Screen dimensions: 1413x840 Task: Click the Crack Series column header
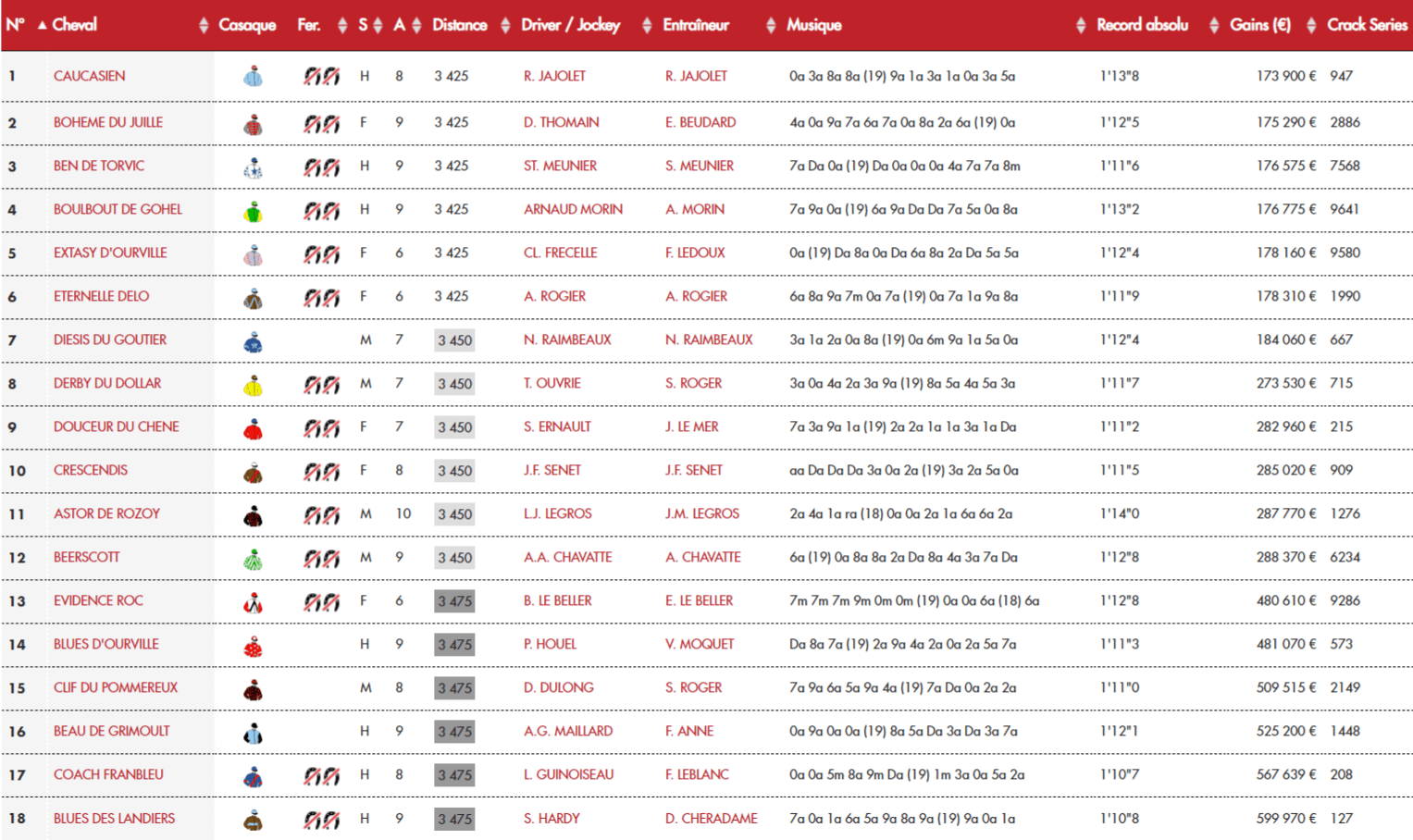pyautogui.click(x=1367, y=25)
